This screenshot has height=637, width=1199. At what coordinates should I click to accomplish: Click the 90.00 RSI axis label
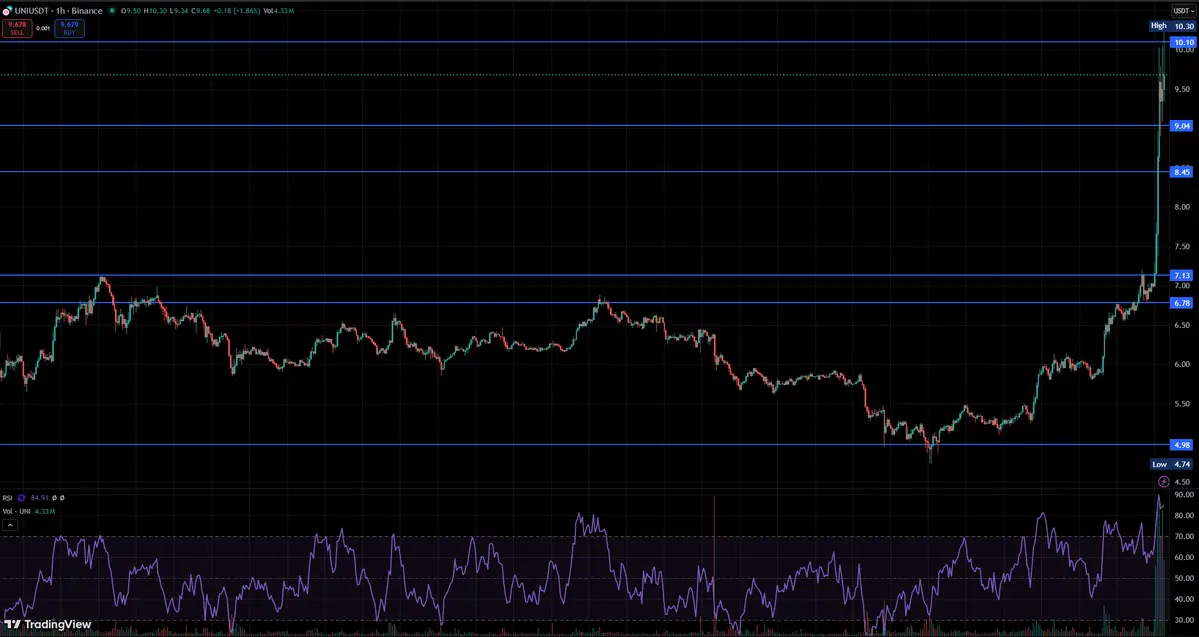point(1184,495)
